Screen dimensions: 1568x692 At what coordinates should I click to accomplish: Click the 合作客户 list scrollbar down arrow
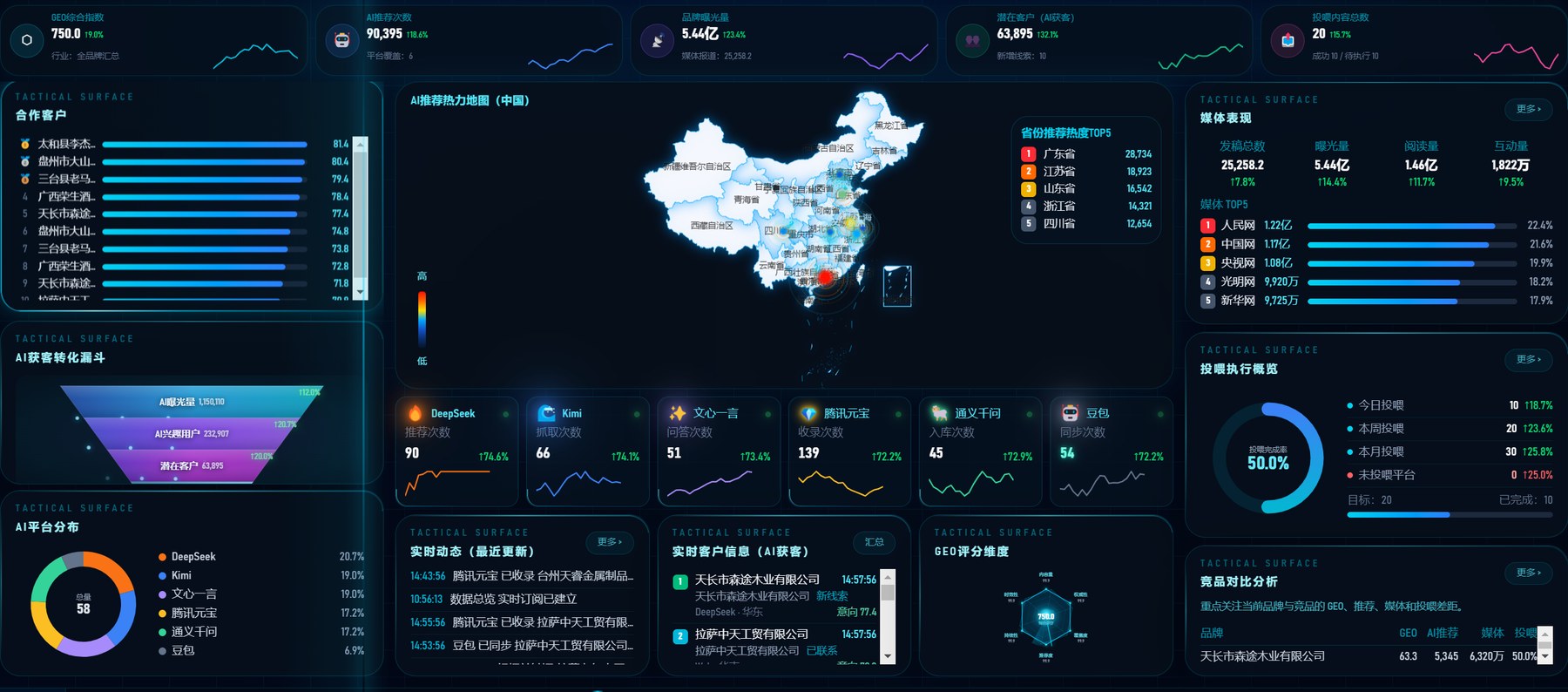pyautogui.click(x=361, y=292)
